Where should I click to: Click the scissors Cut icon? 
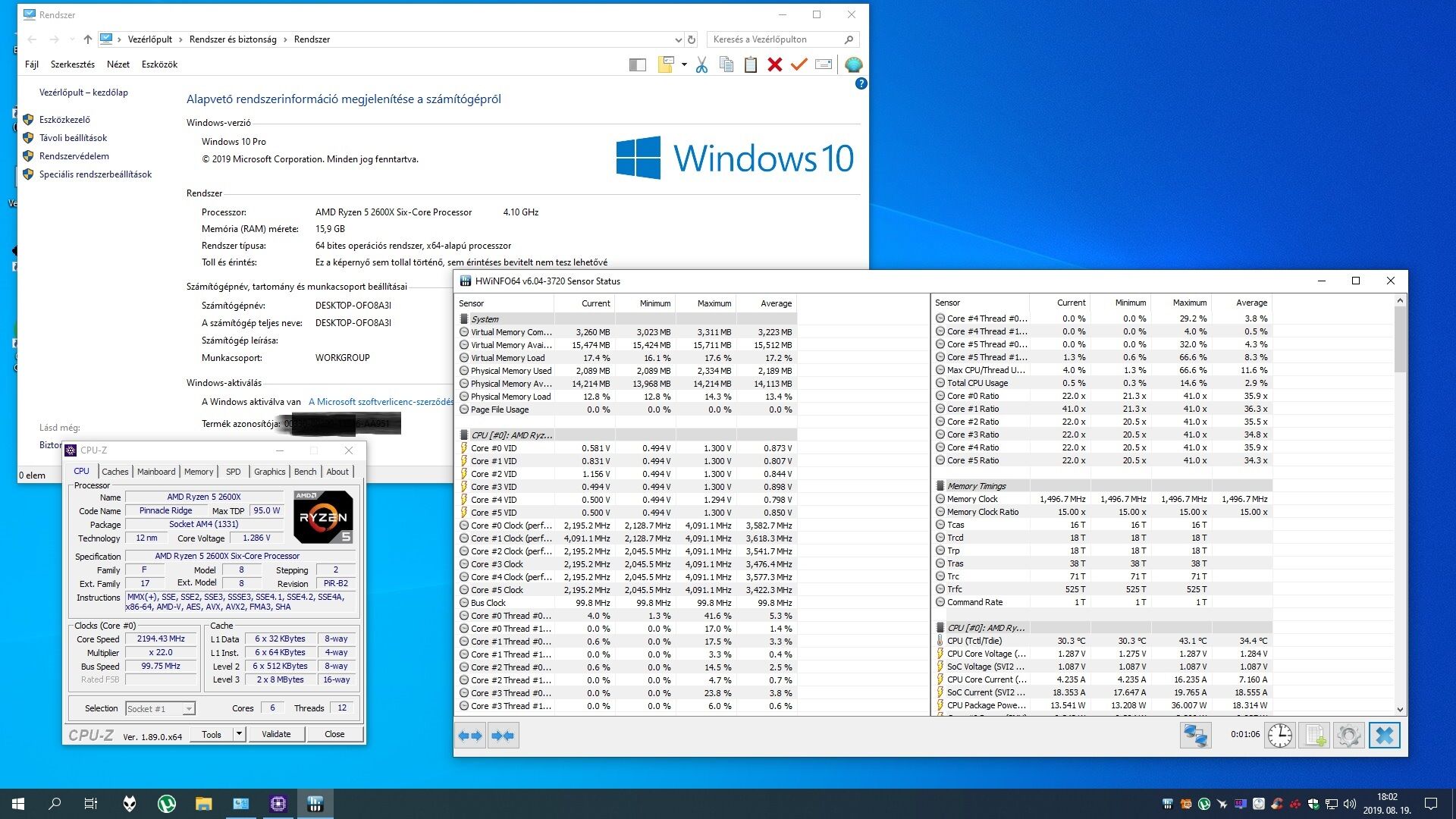tap(701, 64)
